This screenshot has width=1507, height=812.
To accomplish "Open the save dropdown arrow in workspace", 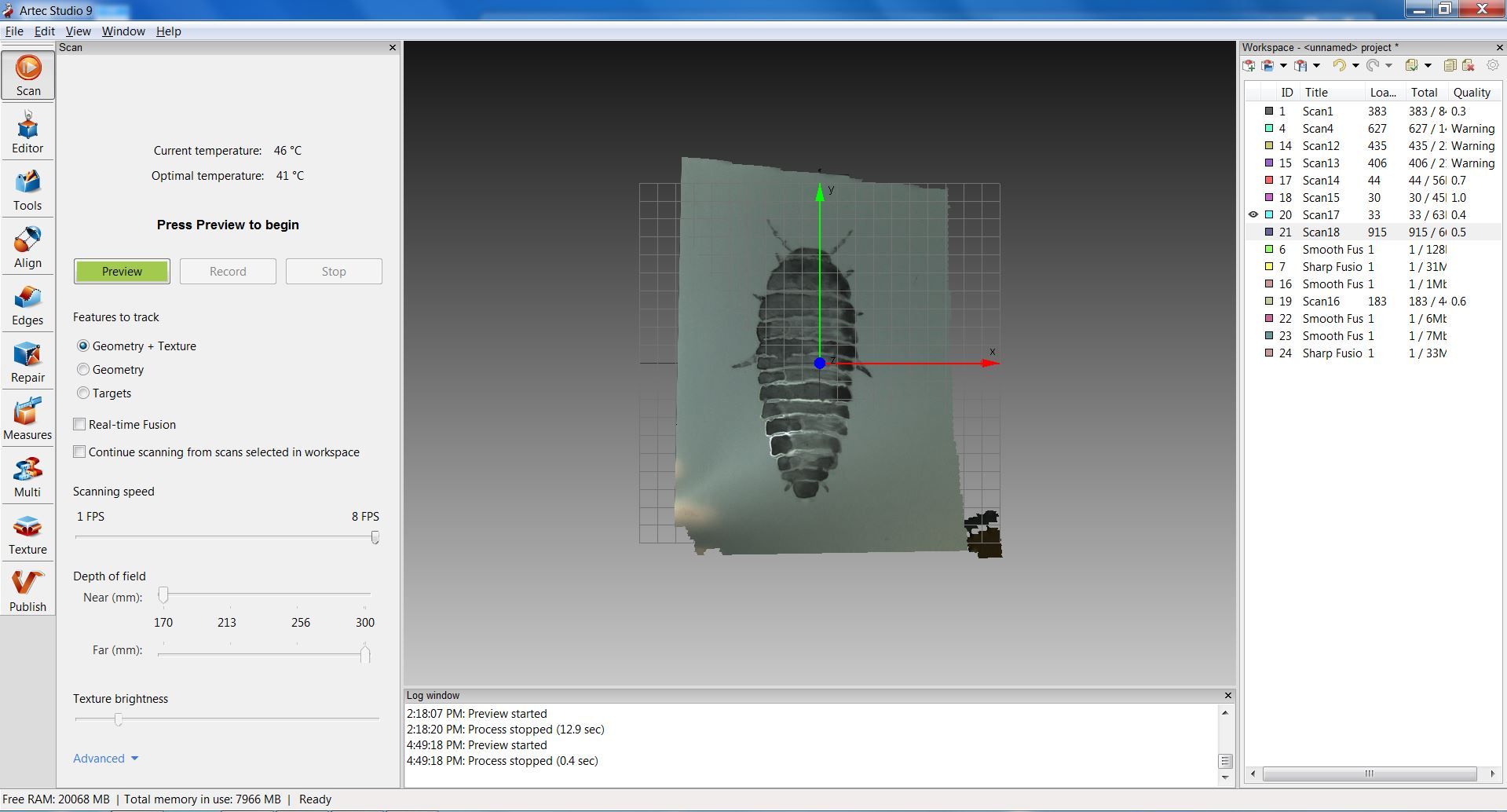I will point(1316,65).
